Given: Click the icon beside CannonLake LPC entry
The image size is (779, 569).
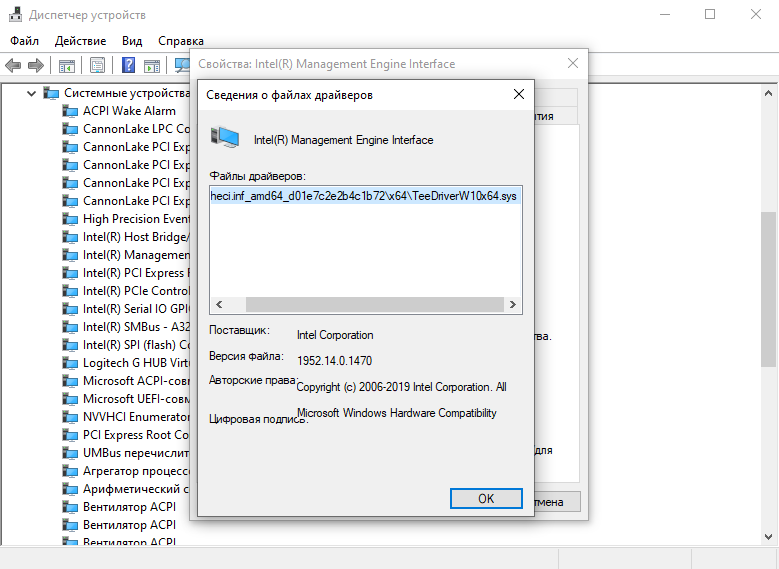Looking at the screenshot, I should pyautogui.click(x=70, y=129).
